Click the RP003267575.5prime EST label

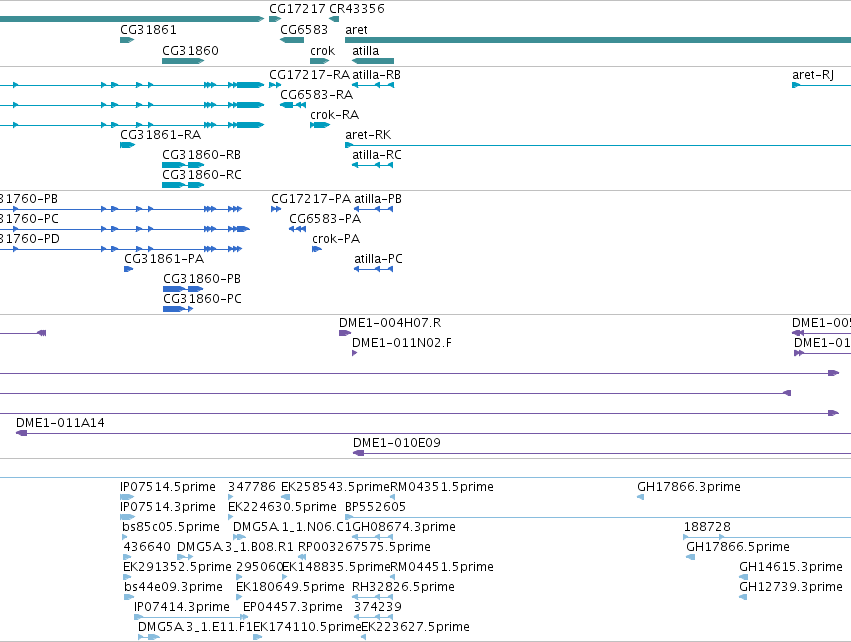[x=364, y=547]
